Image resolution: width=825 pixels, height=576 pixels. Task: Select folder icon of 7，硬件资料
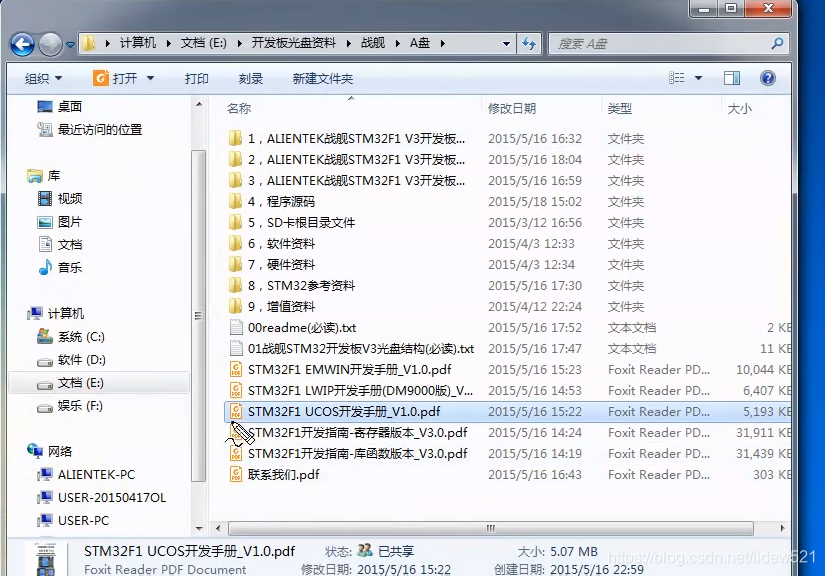pos(236,265)
